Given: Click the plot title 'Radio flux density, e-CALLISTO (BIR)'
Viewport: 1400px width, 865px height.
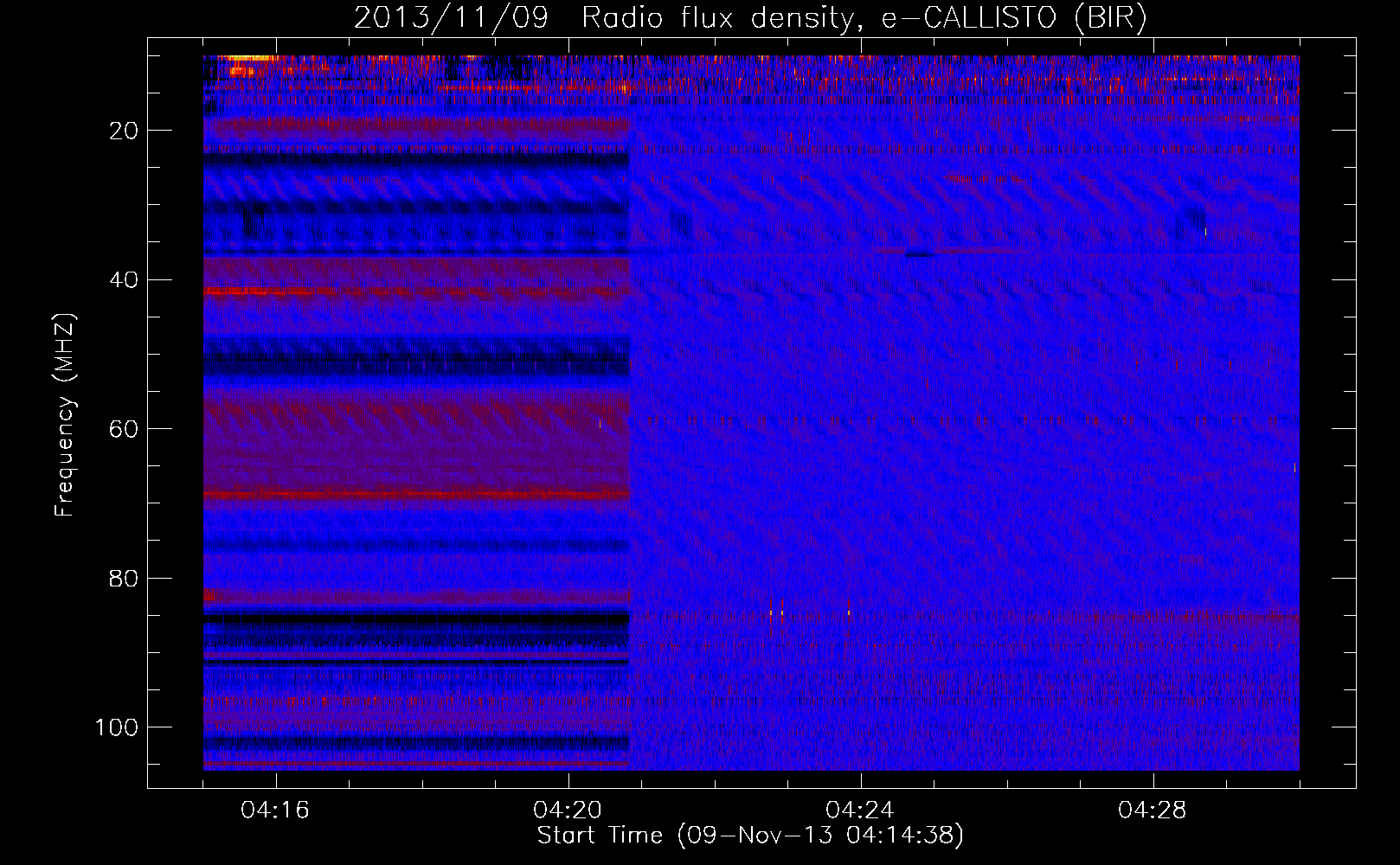Looking at the screenshot, I should pos(864,18).
